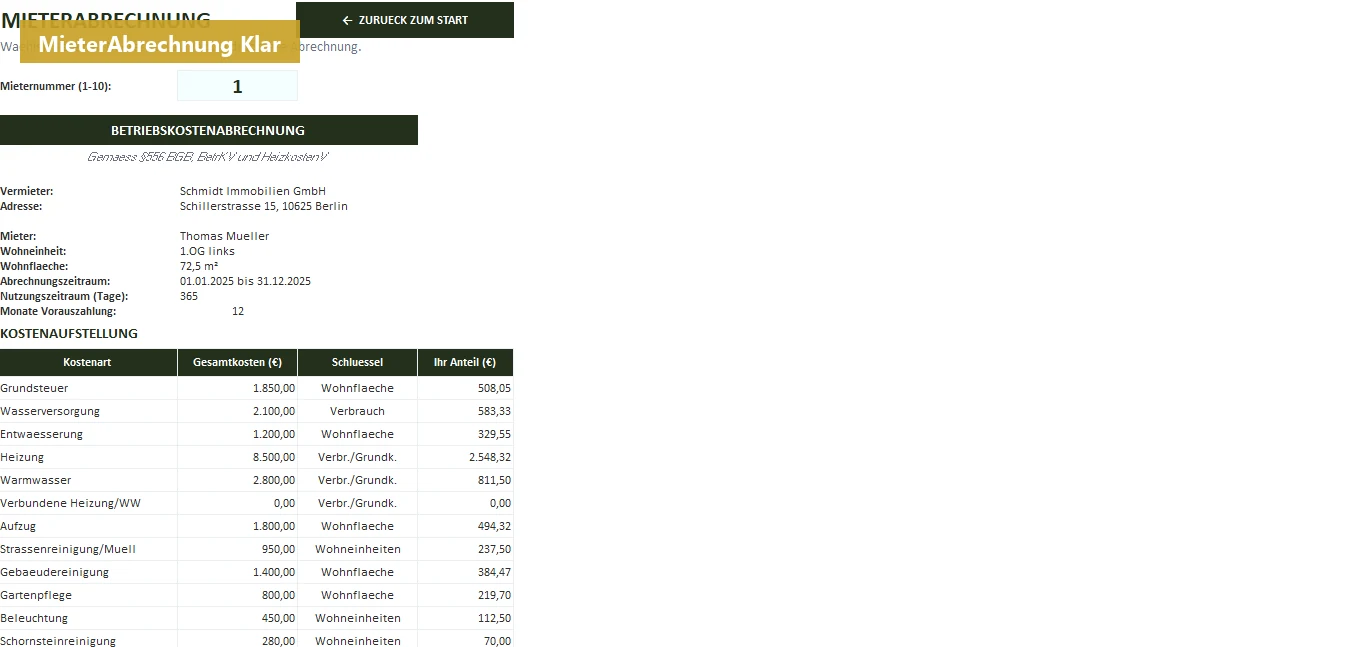Select the Grundsteuer share 508,05

tap(494, 388)
